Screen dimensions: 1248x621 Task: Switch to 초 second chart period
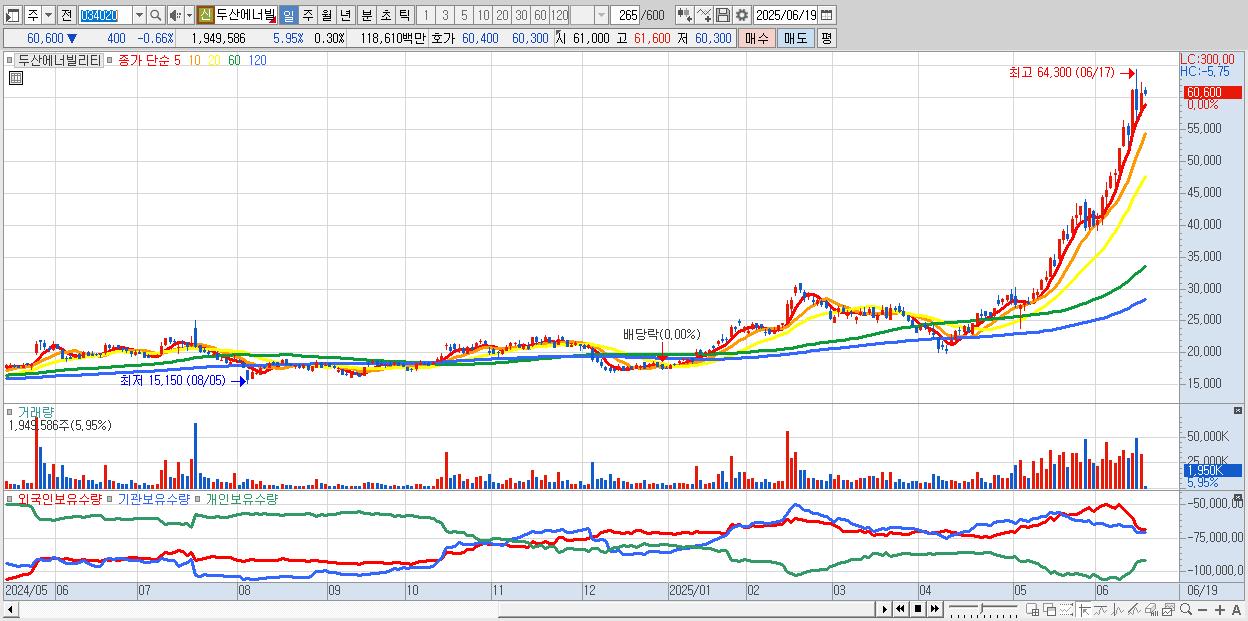(x=385, y=15)
